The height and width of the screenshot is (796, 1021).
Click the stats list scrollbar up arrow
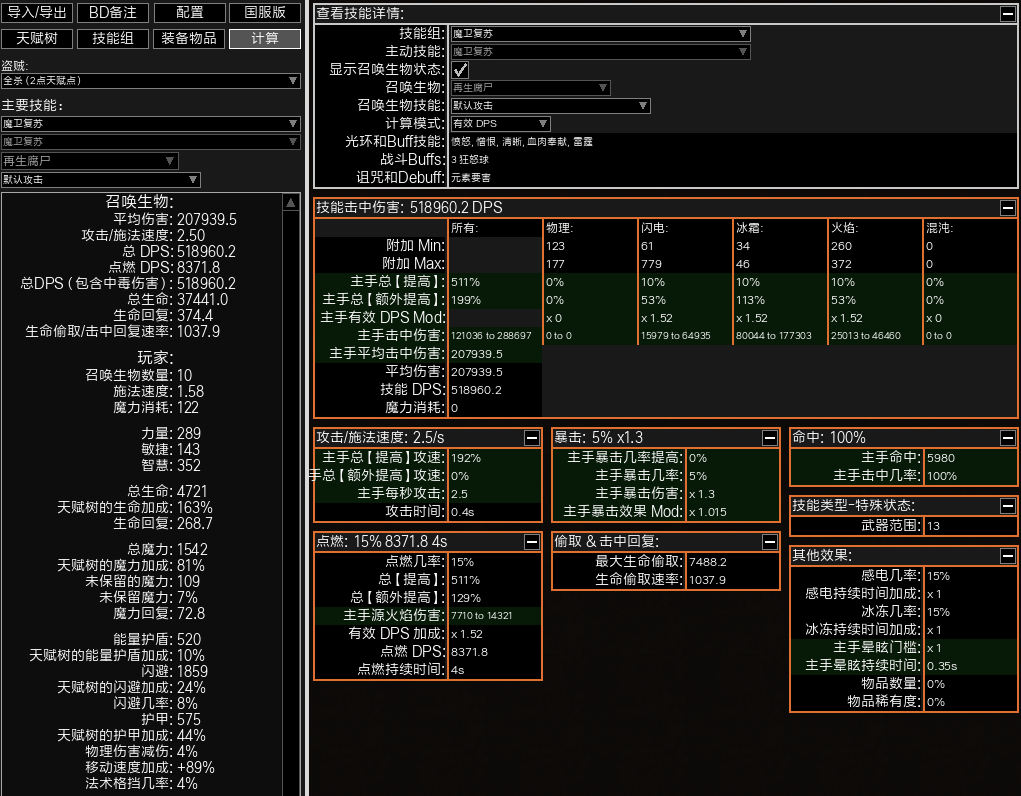[x=291, y=203]
